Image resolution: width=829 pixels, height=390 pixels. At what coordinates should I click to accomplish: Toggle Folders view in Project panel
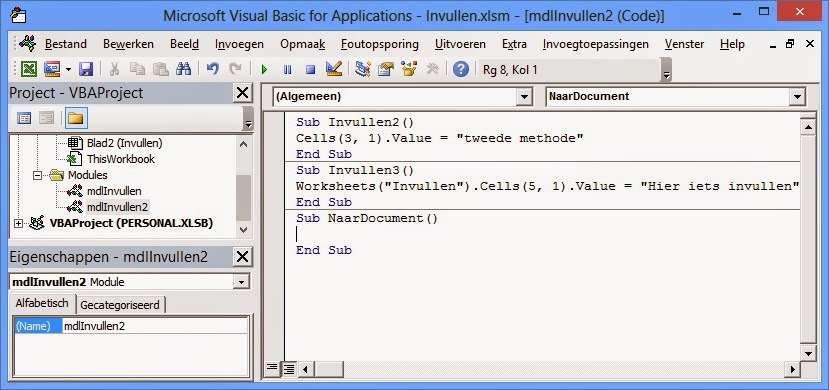pyautogui.click(x=76, y=118)
